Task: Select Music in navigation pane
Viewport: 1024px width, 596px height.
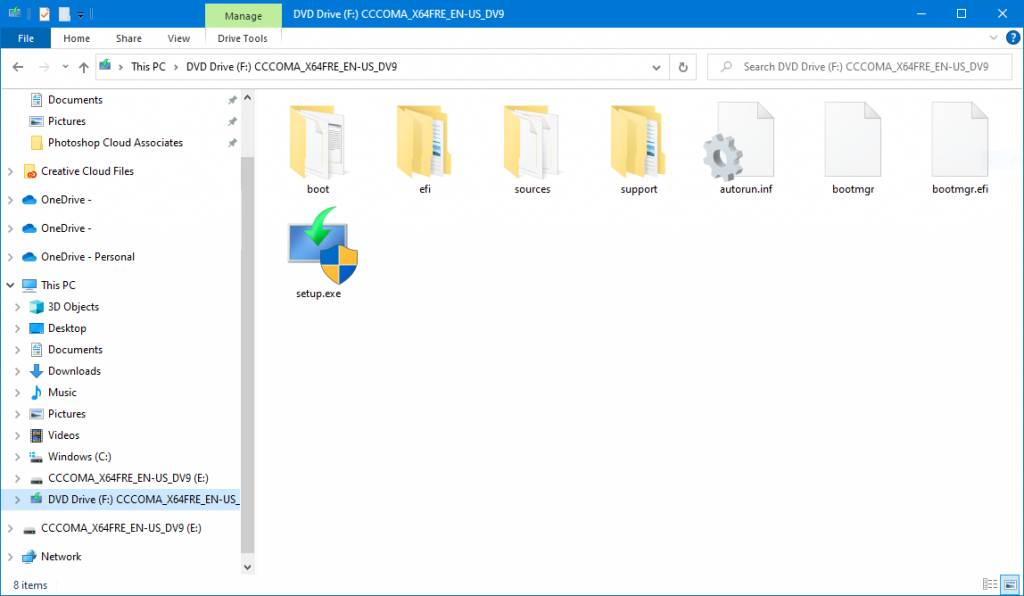Action: pyautogui.click(x=62, y=392)
